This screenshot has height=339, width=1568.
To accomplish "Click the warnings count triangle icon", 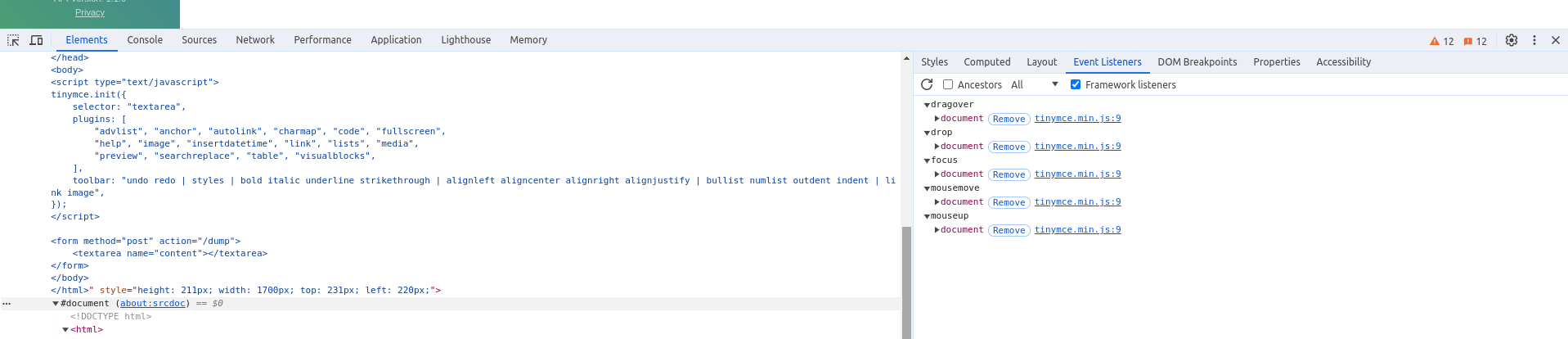I will coord(1434,41).
